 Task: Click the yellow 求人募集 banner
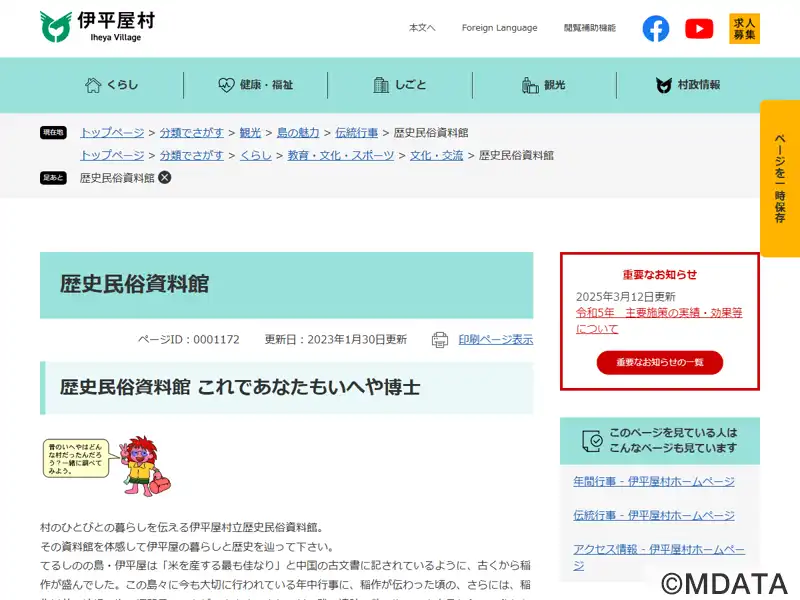tap(744, 29)
